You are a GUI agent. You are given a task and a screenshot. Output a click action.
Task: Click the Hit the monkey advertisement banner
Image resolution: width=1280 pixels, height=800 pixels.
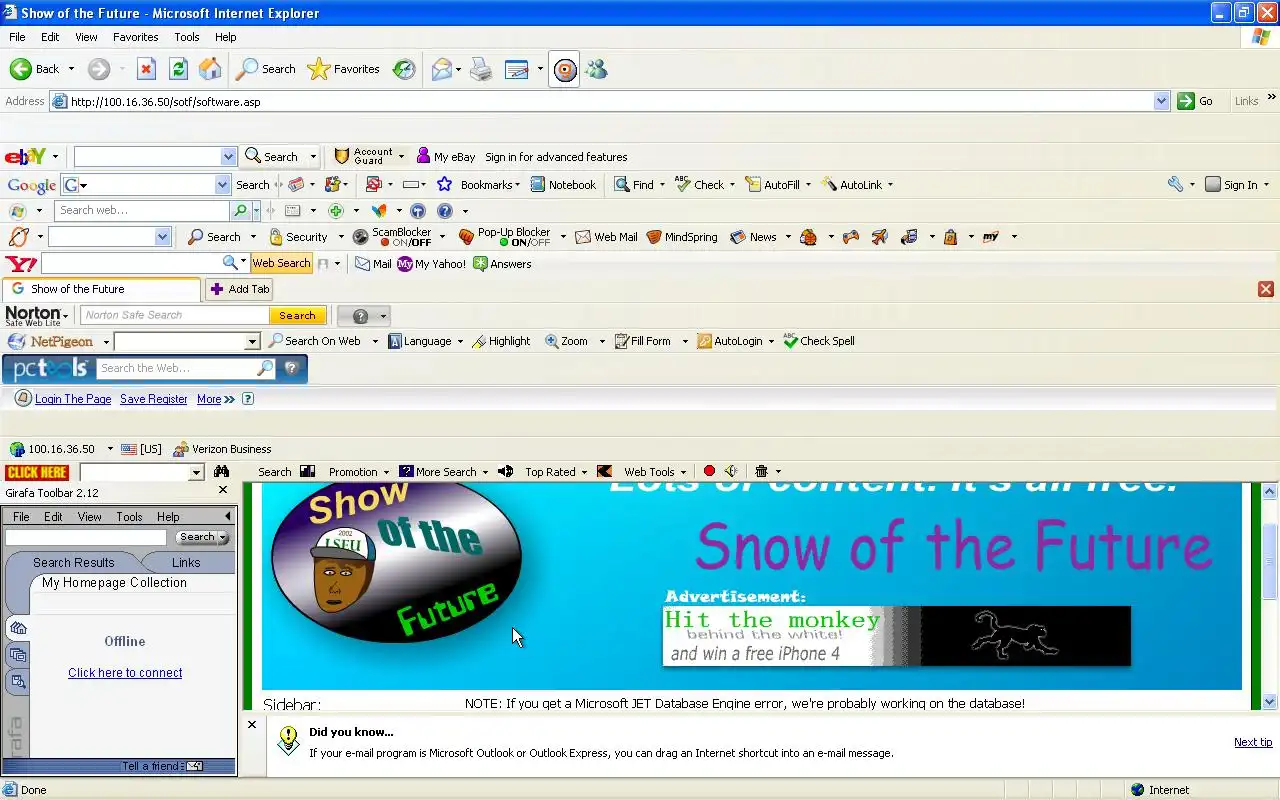897,636
